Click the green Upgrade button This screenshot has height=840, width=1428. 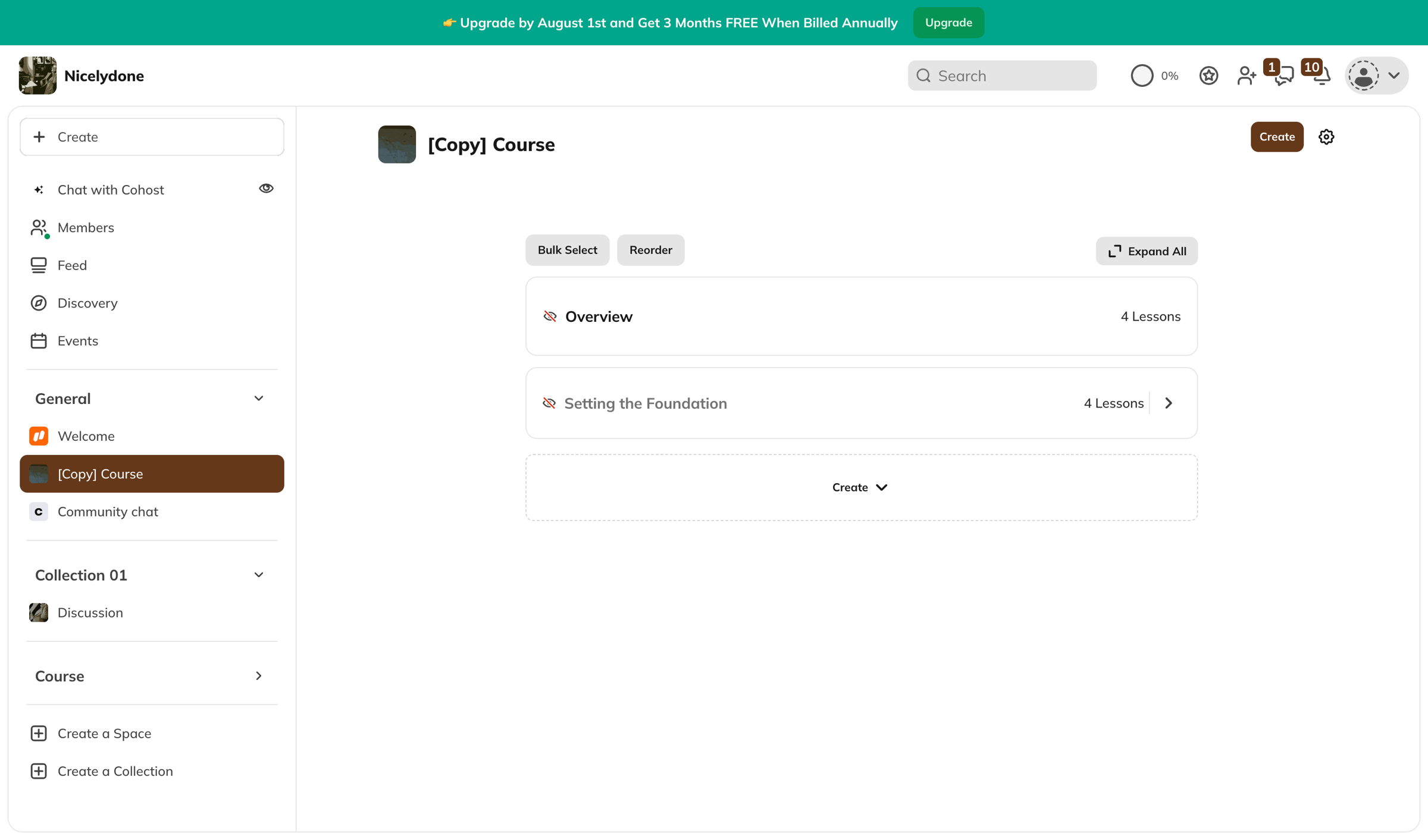click(948, 23)
